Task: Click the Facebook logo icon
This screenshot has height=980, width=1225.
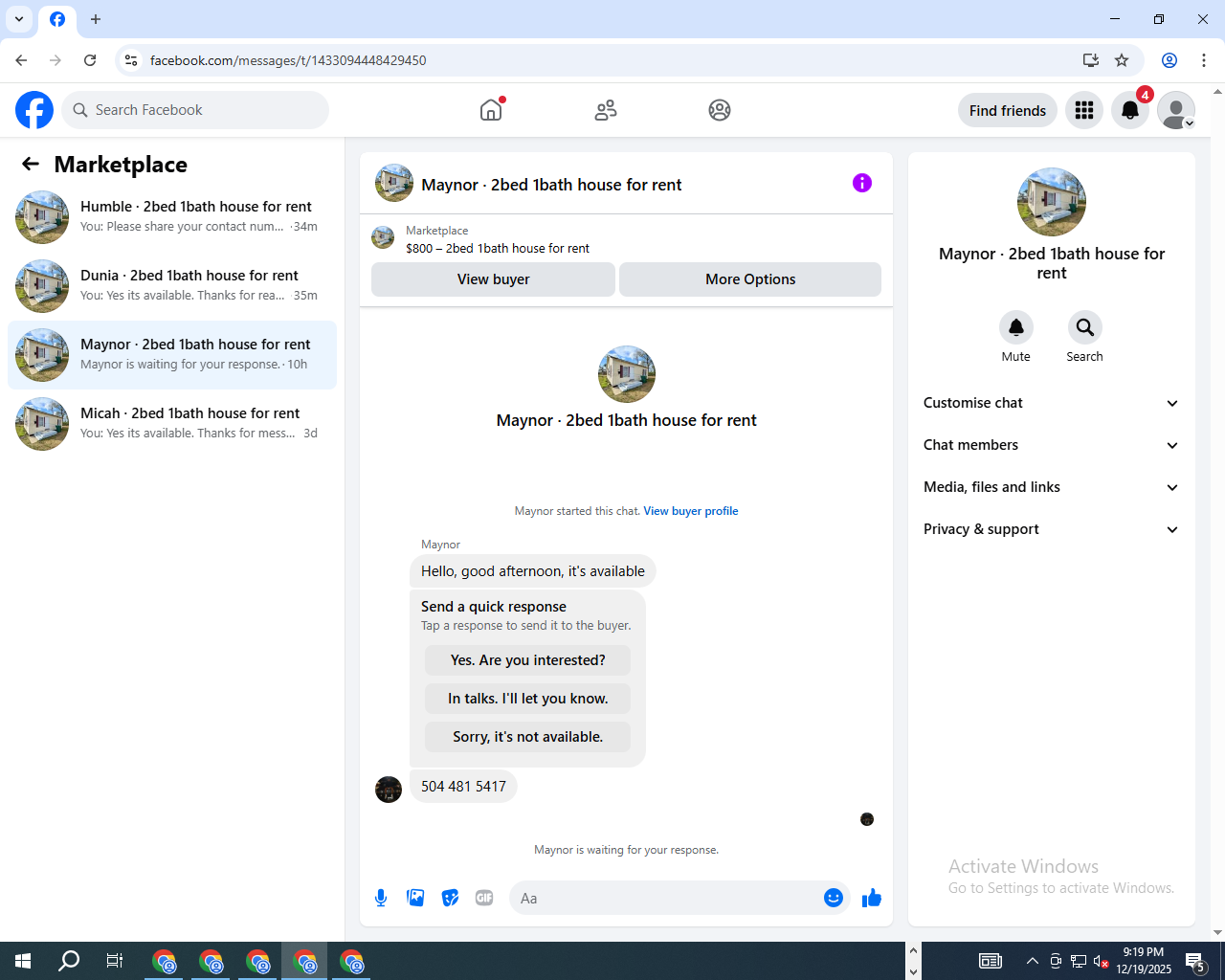Action: coord(34,110)
